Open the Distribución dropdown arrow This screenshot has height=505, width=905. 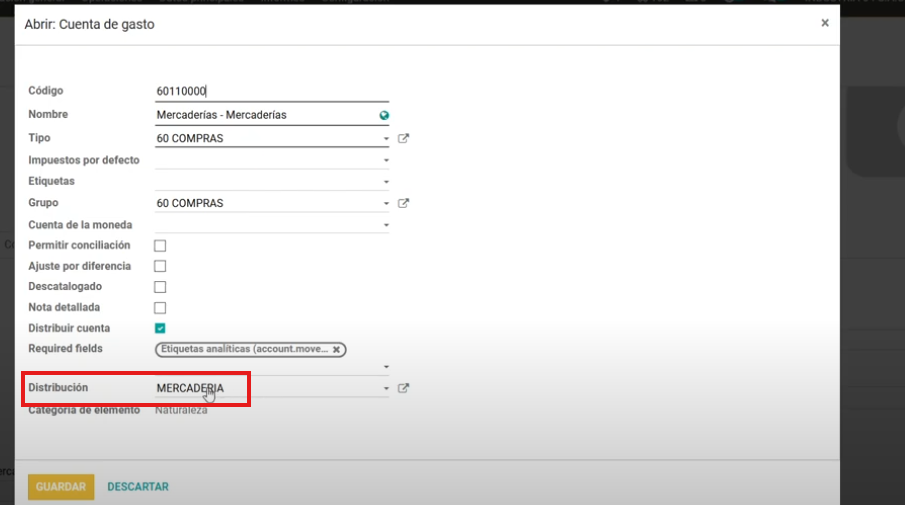click(386, 389)
